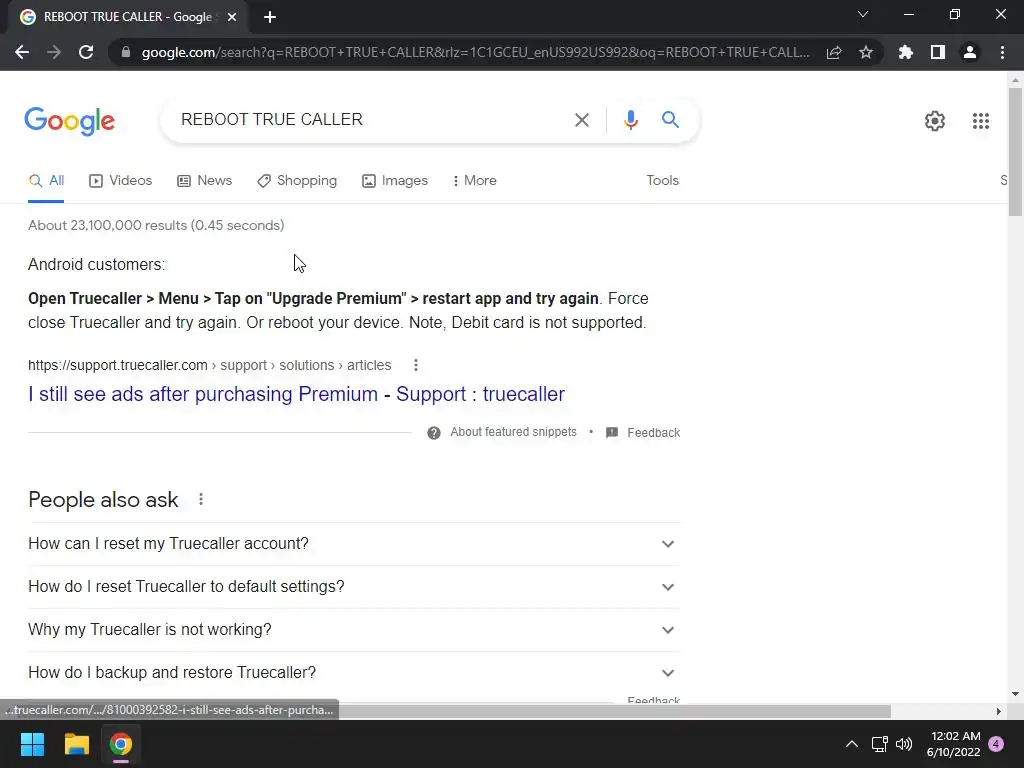Open the clock showing 12:02 AM
Viewport: 1024px width, 768px height.
[953, 744]
